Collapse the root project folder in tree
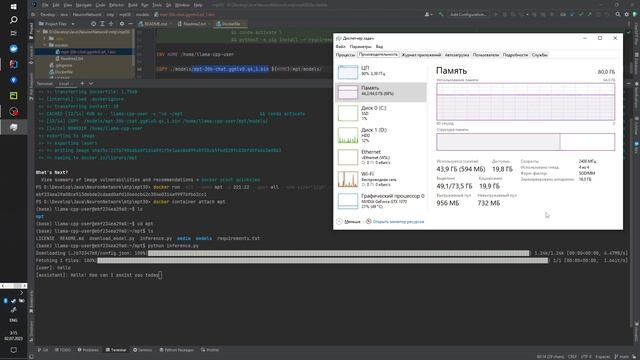 [39, 32]
